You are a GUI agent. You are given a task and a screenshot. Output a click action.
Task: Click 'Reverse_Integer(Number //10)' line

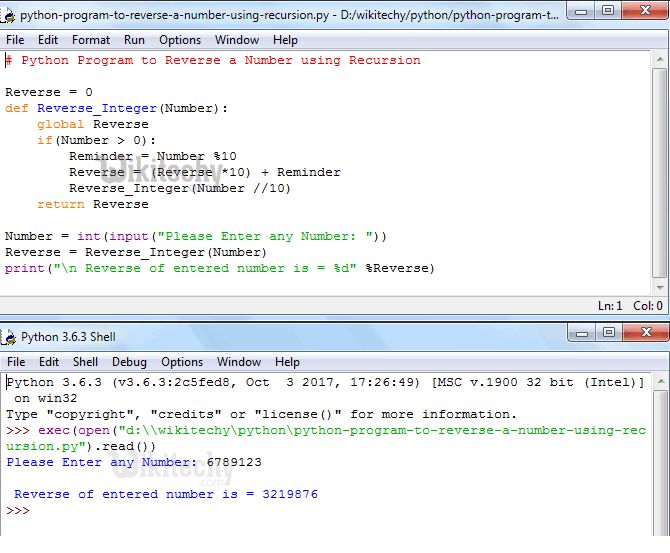(180, 188)
